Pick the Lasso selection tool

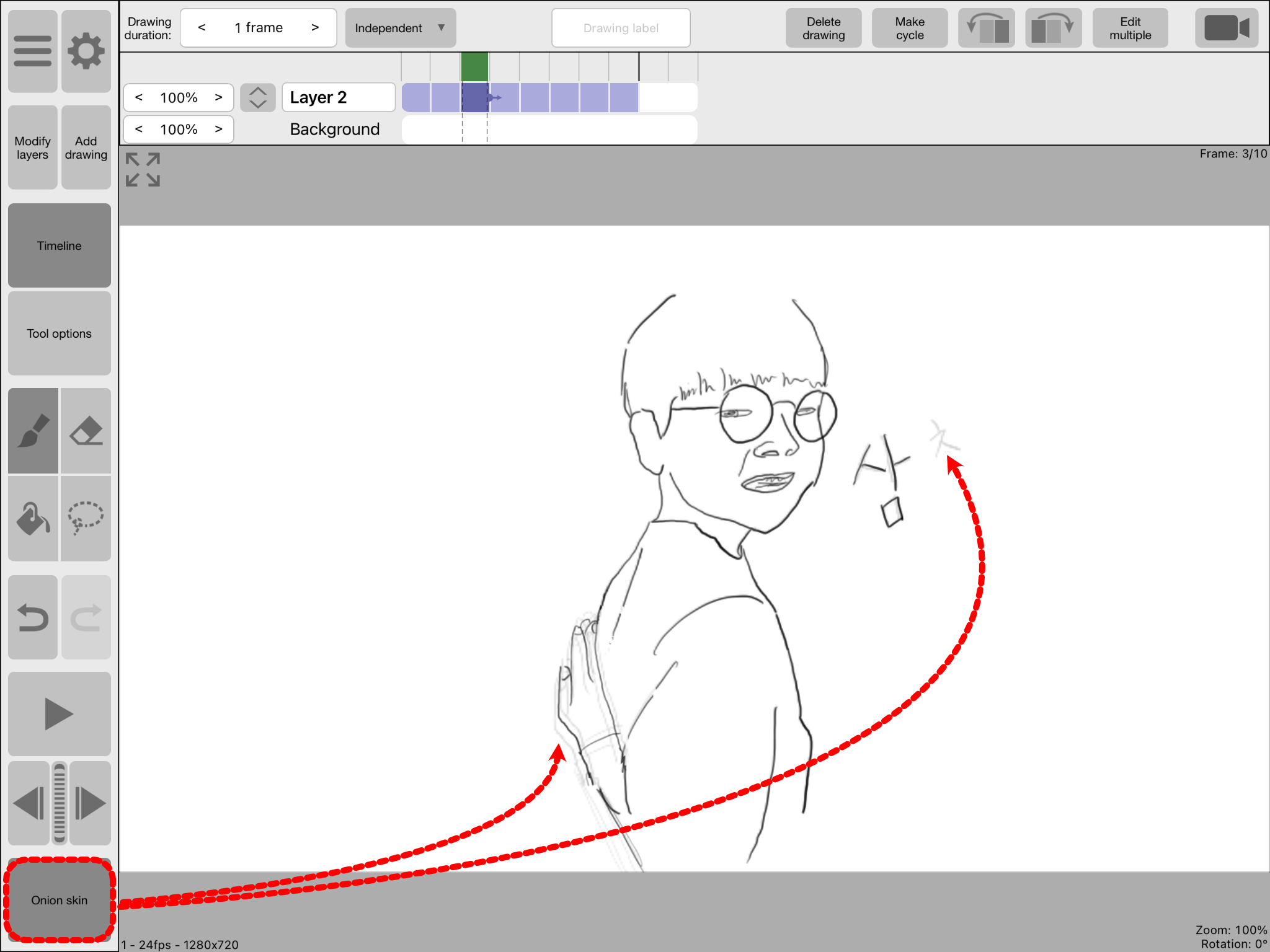point(86,519)
